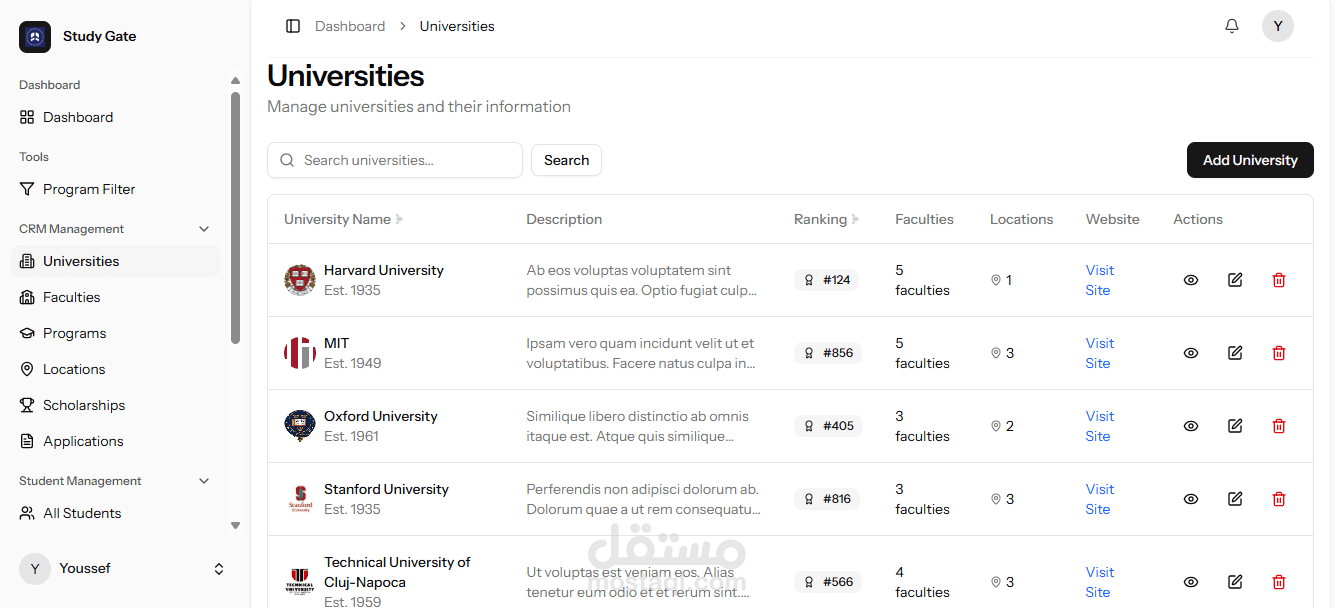This screenshot has height=608, width=1335.
Task: Open Scholarships in the sidebar
Action: tap(84, 405)
